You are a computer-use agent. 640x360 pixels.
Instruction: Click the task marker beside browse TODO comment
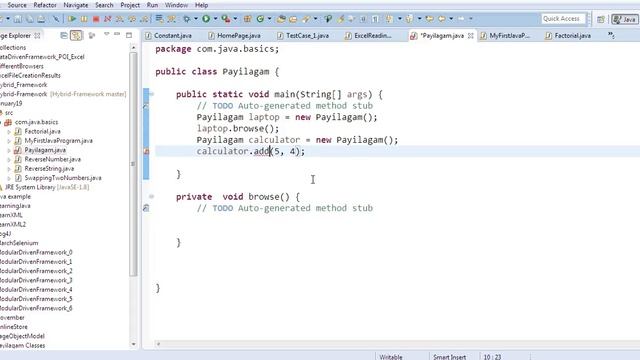(x=146, y=208)
